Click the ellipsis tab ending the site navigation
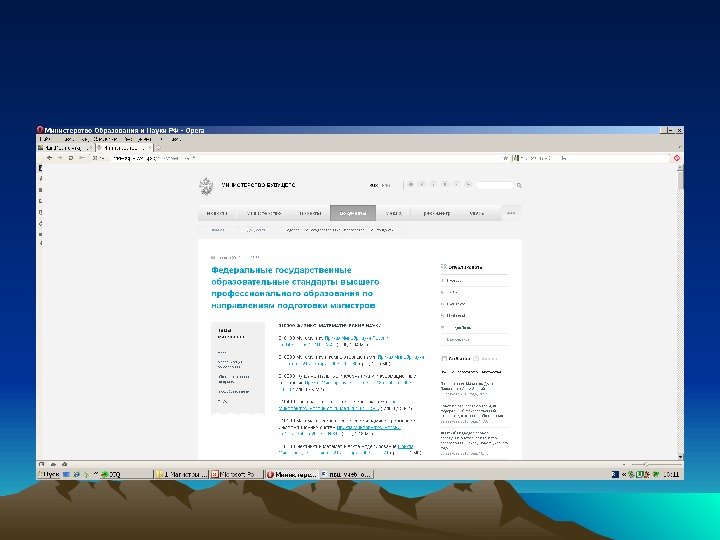 pyautogui.click(x=511, y=213)
